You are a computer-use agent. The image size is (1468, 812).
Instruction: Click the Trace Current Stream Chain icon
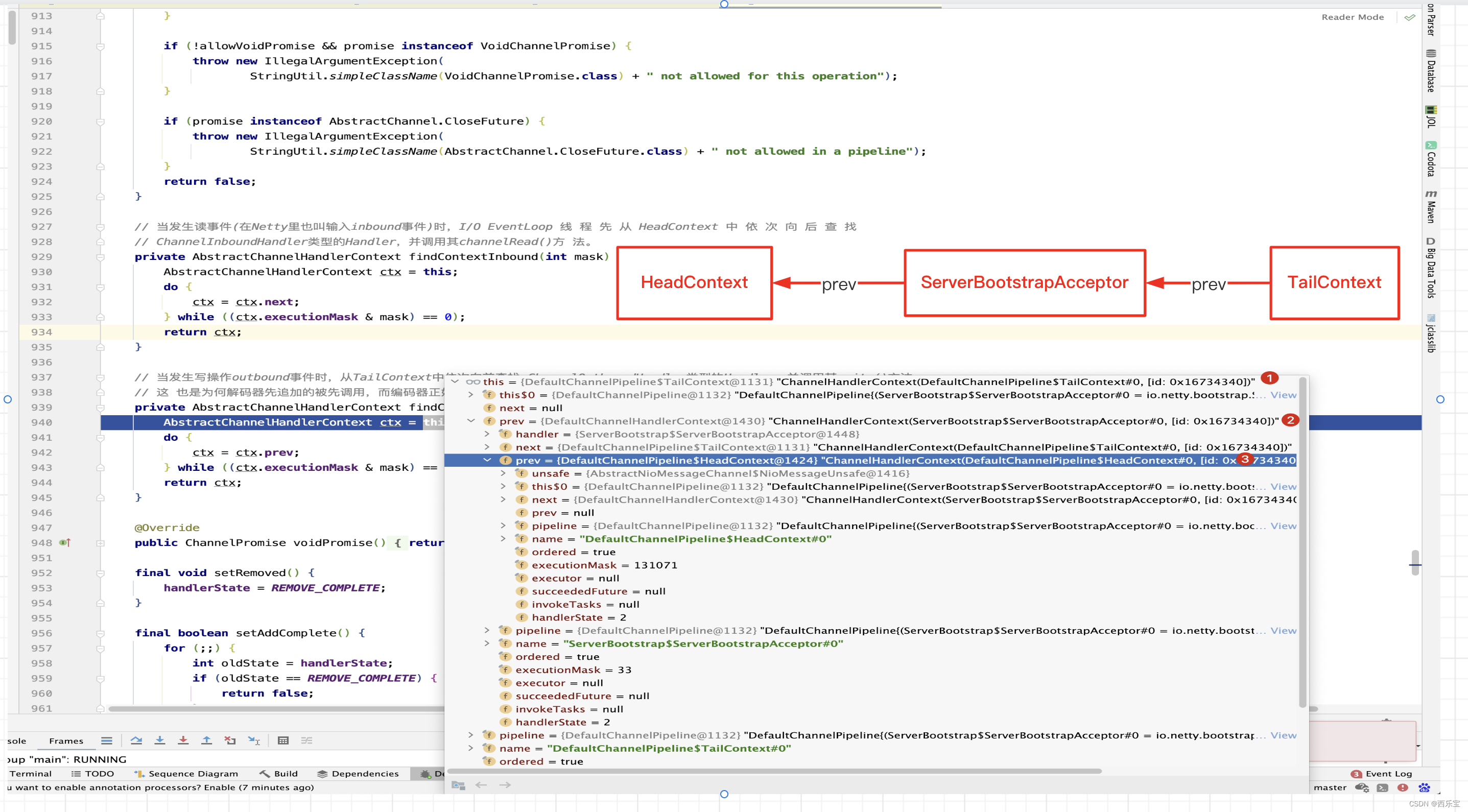pos(306,740)
